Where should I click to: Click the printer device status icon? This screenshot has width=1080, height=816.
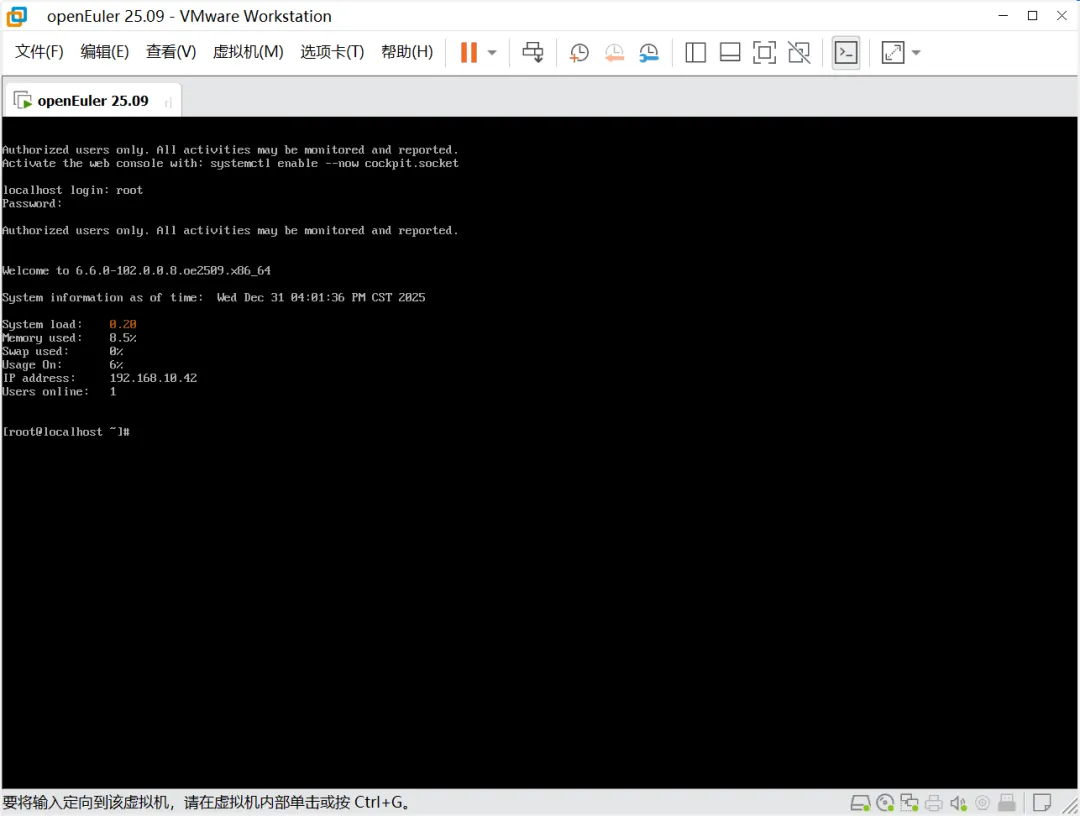click(x=934, y=803)
